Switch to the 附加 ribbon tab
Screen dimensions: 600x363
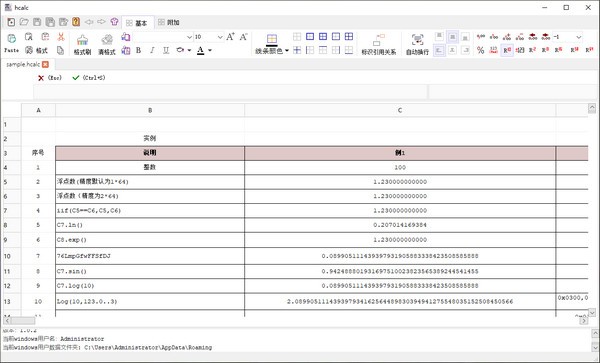(x=169, y=23)
